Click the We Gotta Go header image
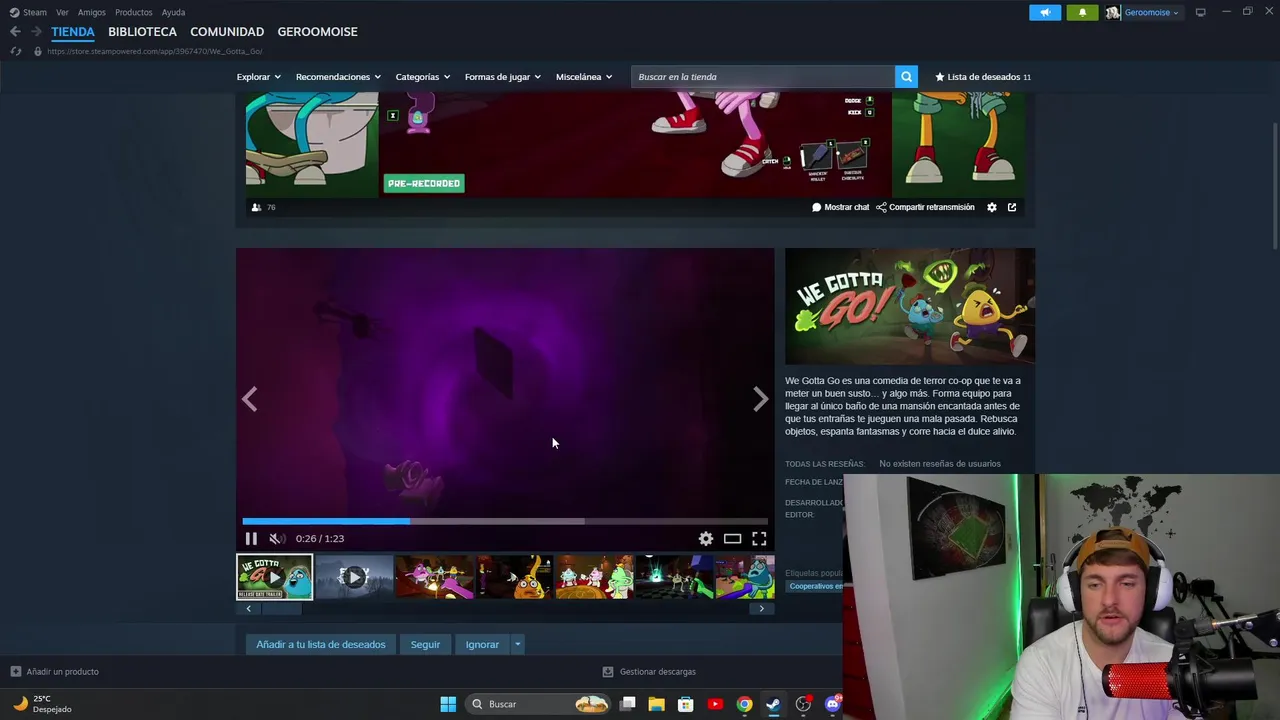Image resolution: width=1280 pixels, height=720 pixels. pos(910,306)
